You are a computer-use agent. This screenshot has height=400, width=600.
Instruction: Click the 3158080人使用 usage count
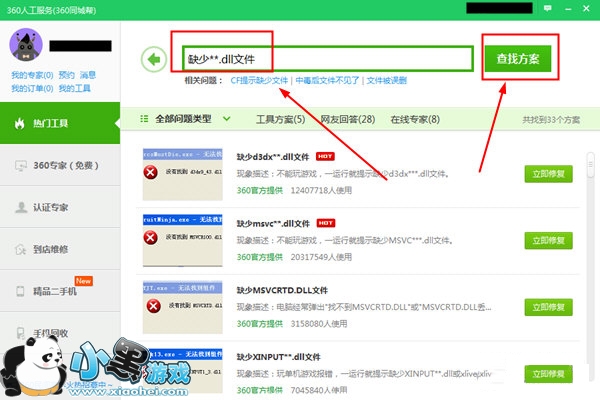319,324
